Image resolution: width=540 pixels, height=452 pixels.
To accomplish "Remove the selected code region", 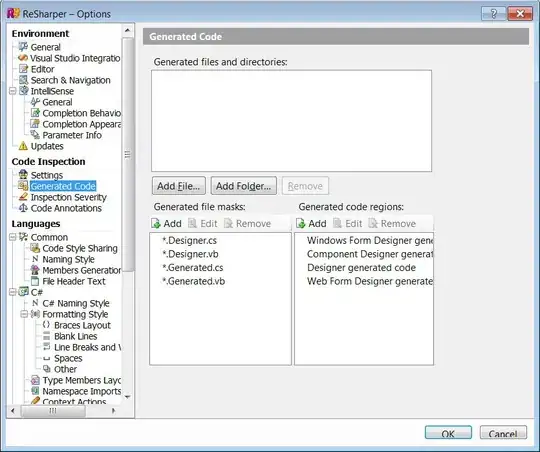I will (x=392, y=224).
